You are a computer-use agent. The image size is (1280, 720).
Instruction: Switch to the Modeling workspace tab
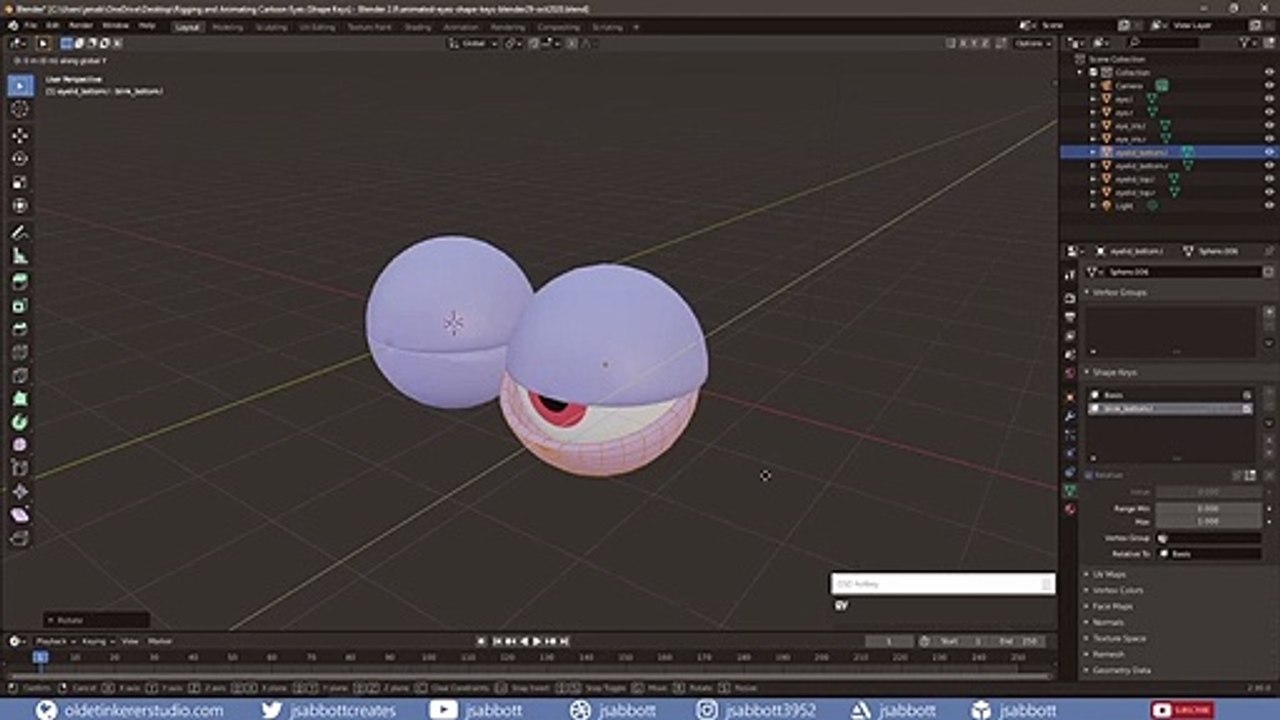tap(227, 27)
